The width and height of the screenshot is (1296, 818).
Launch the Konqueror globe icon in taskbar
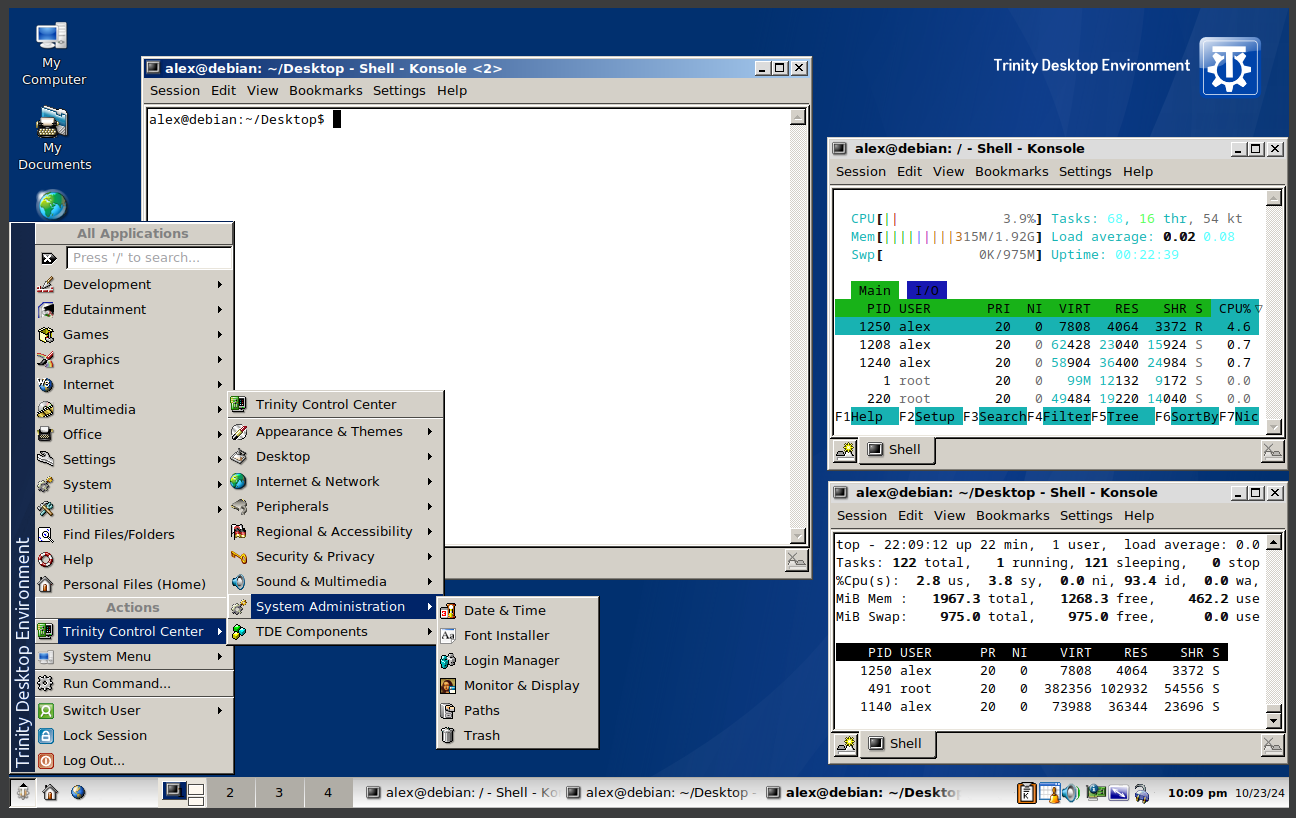(78, 793)
